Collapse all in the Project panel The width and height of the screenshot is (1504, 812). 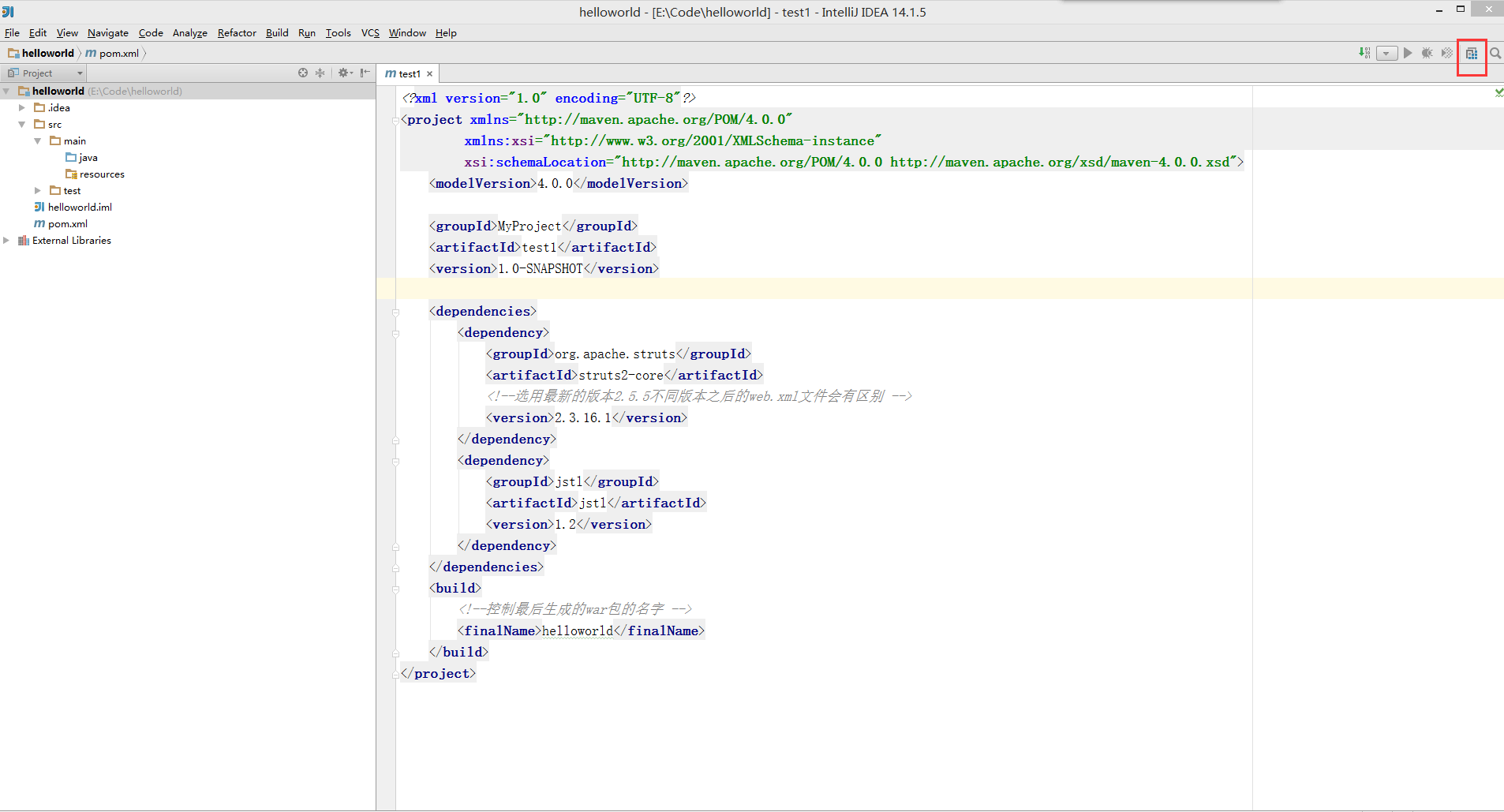tap(320, 73)
